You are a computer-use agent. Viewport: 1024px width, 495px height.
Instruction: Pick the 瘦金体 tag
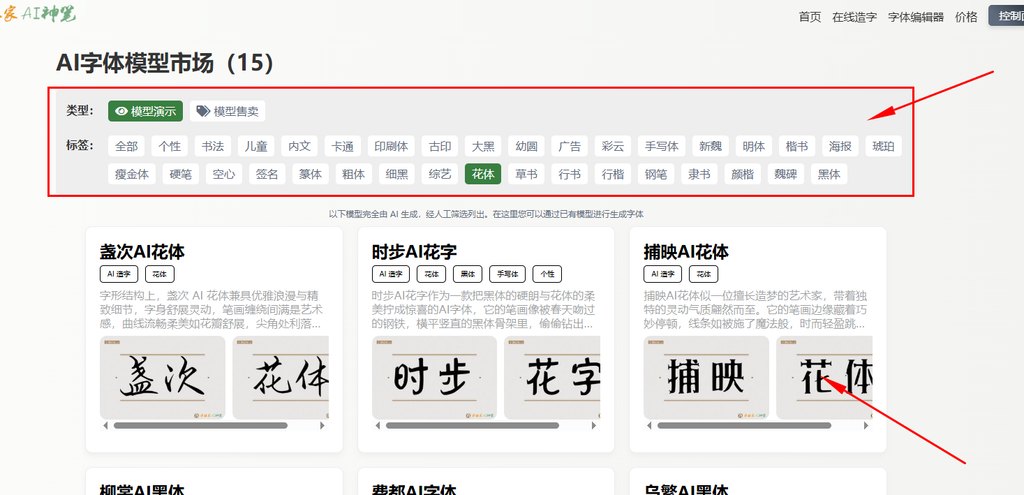[132, 174]
